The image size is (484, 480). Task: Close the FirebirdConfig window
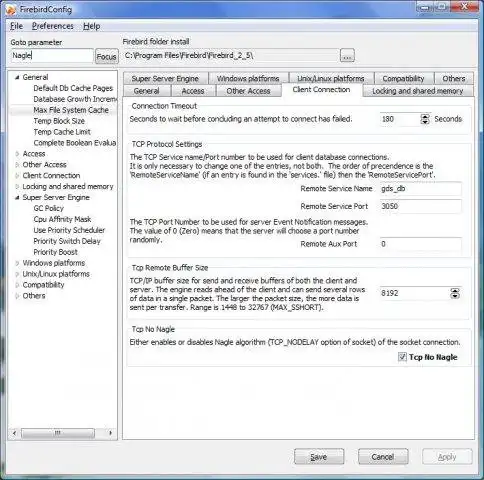click(x=465, y=6)
